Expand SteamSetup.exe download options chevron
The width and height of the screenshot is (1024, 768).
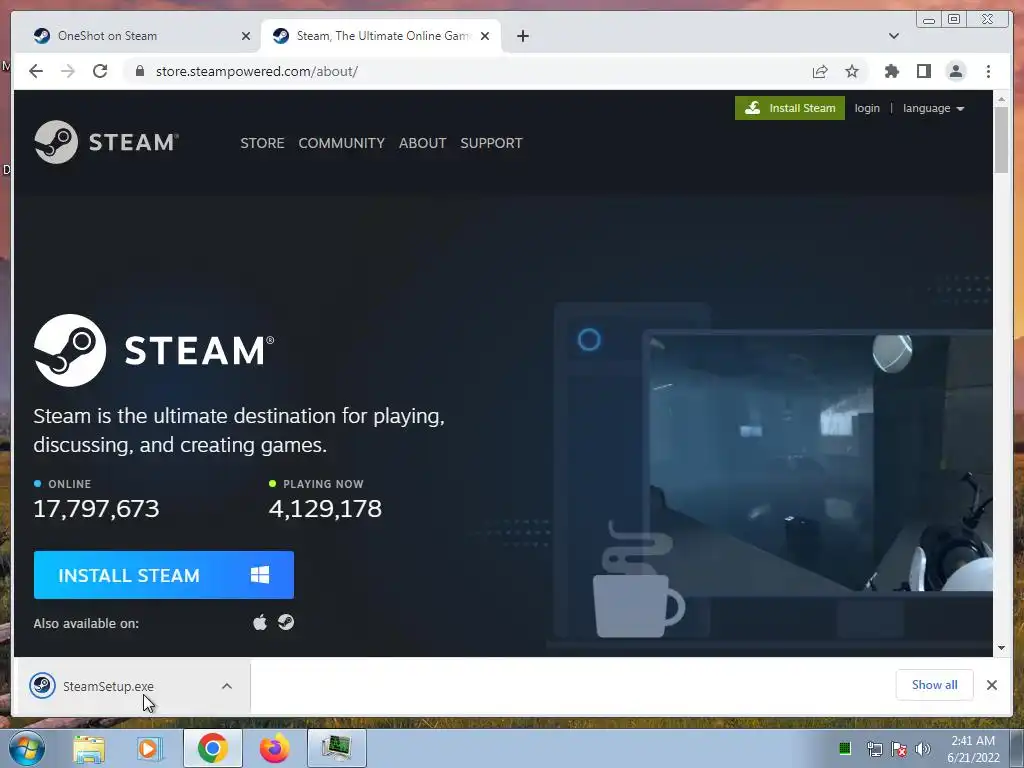tap(227, 686)
